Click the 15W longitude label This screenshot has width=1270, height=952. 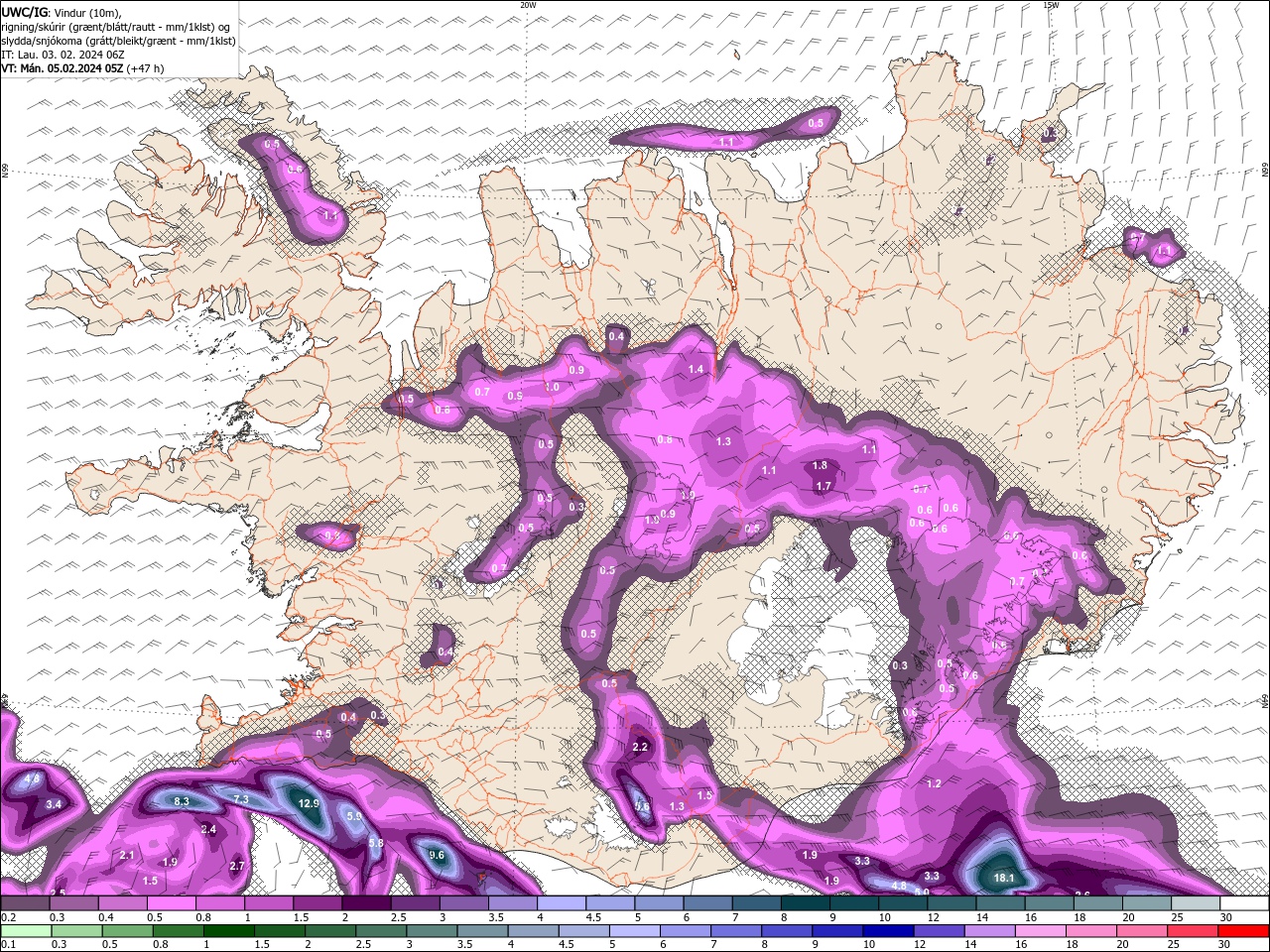pyautogui.click(x=1051, y=5)
